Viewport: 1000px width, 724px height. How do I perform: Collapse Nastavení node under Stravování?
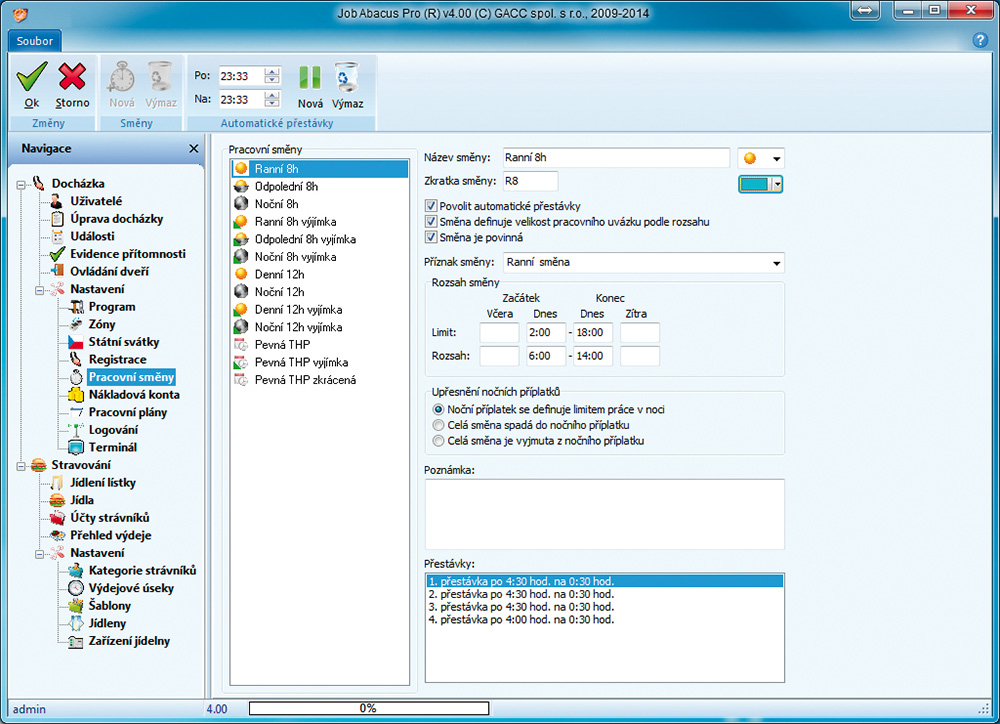point(40,554)
